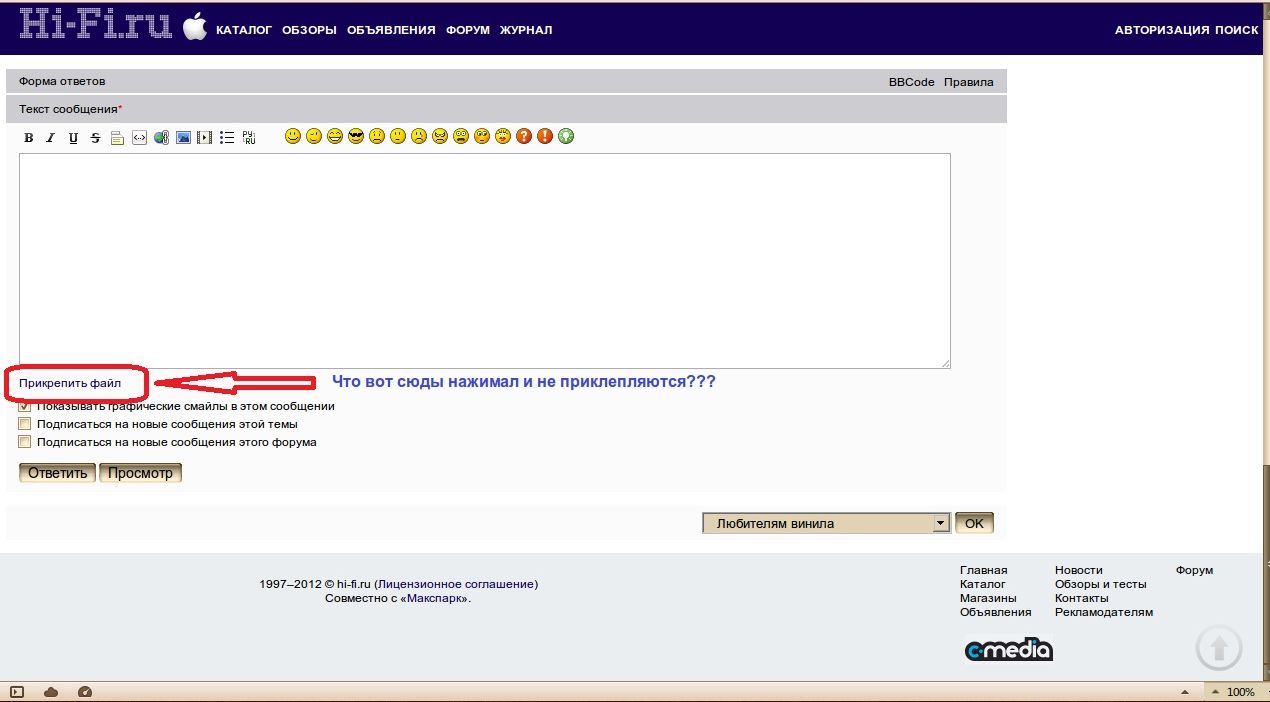Go to the ФОРУМ section in header
Image resolution: width=1270 pixels, height=702 pixels.
coord(468,30)
